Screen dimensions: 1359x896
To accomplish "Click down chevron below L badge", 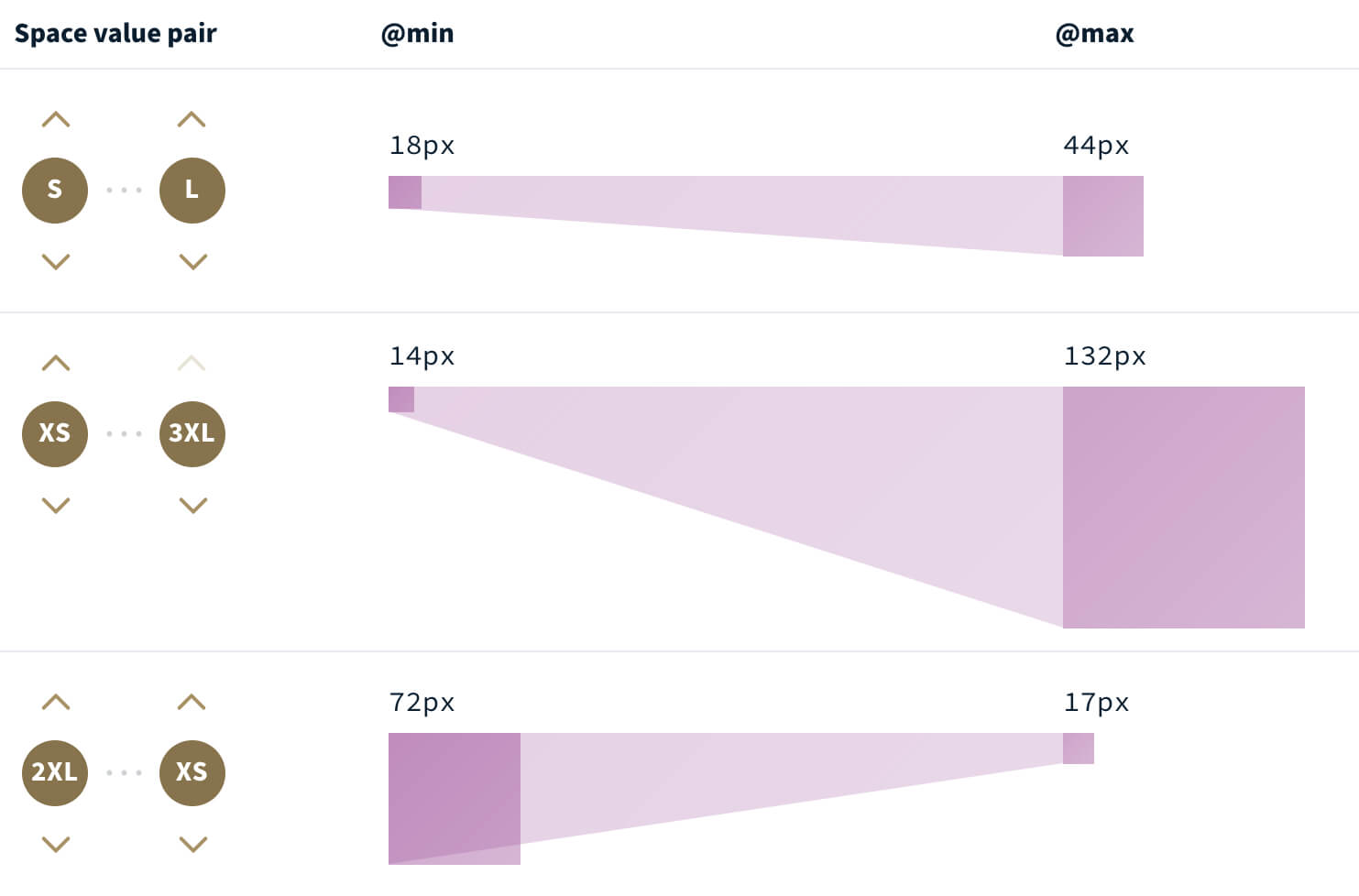I will (192, 262).
